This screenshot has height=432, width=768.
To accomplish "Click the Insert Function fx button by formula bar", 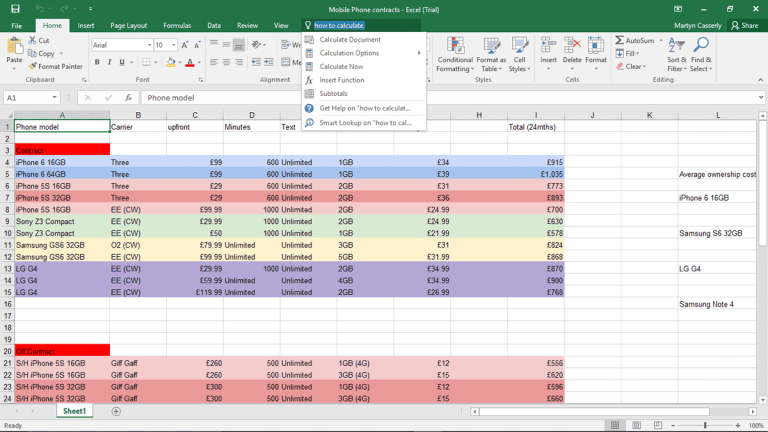I will pyautogui.click(x=128, y=97).
